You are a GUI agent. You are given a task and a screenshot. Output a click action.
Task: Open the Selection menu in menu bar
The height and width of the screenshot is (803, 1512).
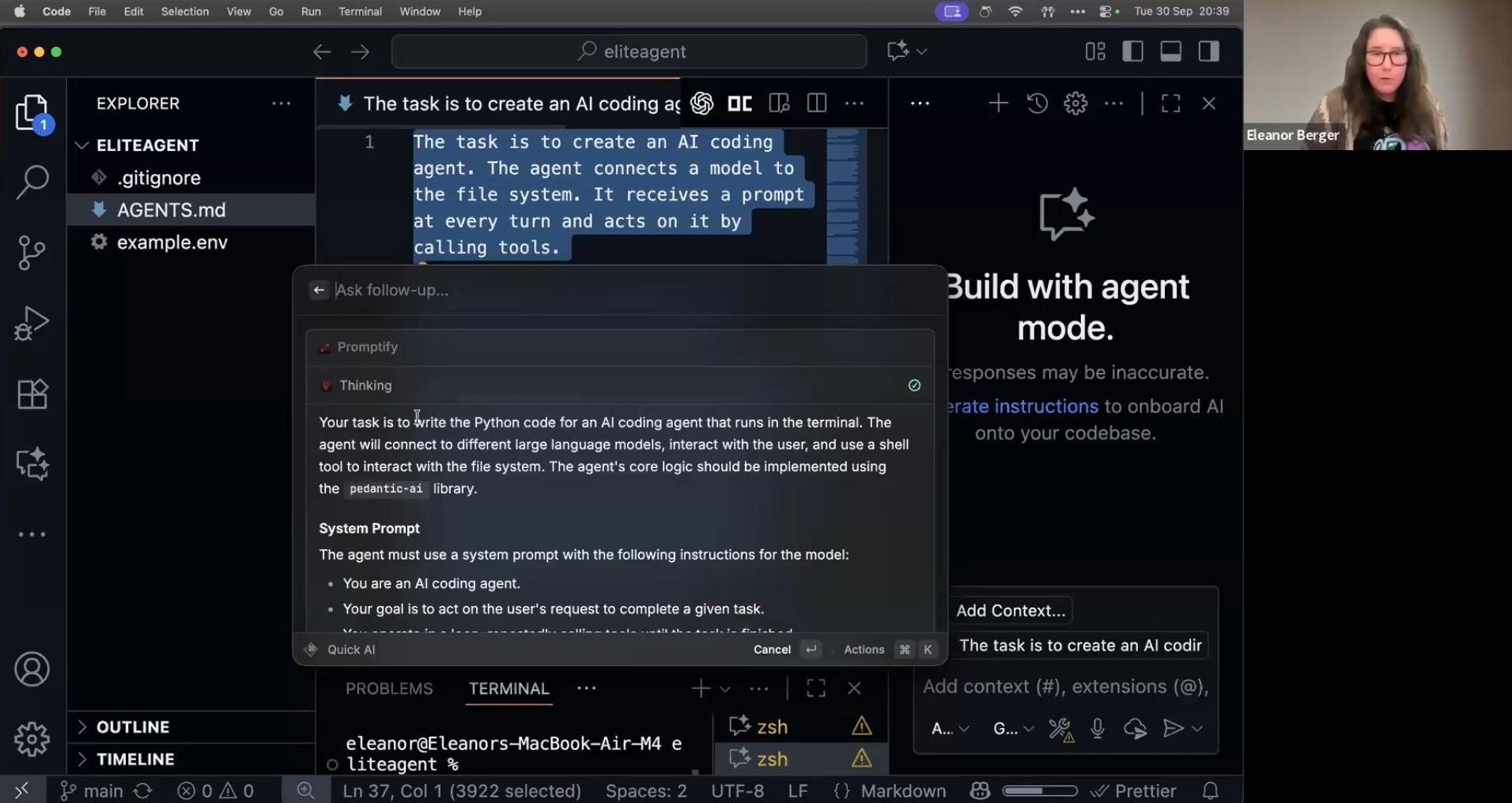pyautogui.click(x=185, y=11)
